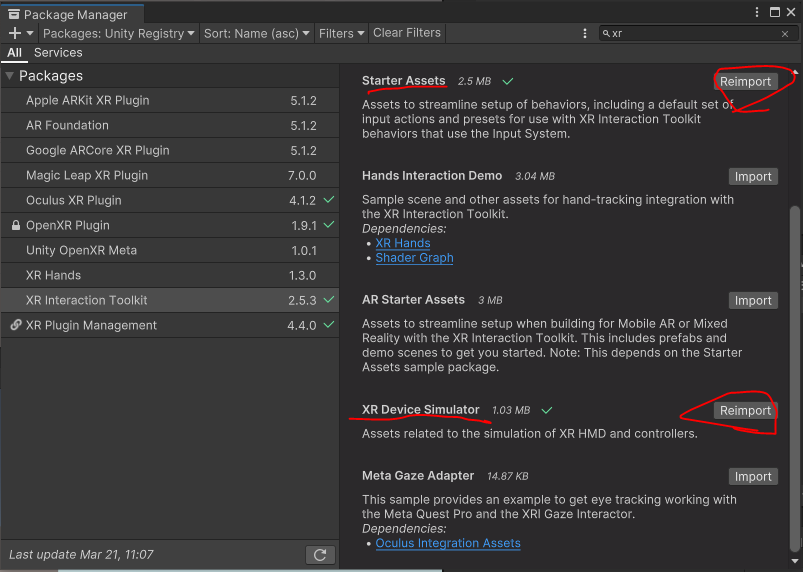Viewport: 803px width, 572px height.
Task: Import the Hands Interaction Demo sample
Action: coord(753,177)
